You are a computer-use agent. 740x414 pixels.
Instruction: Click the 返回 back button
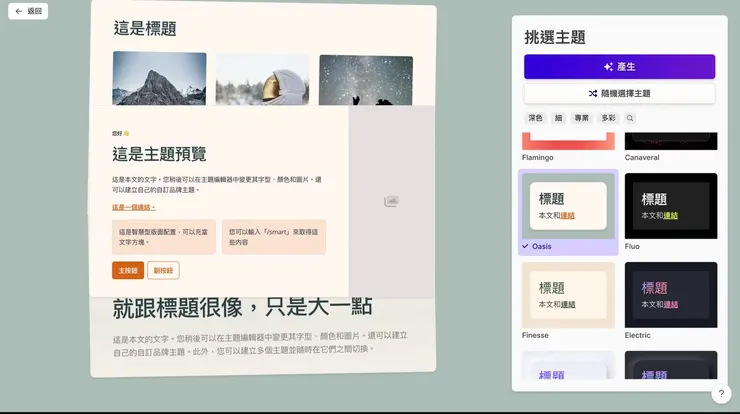click(x=28, y=11)
